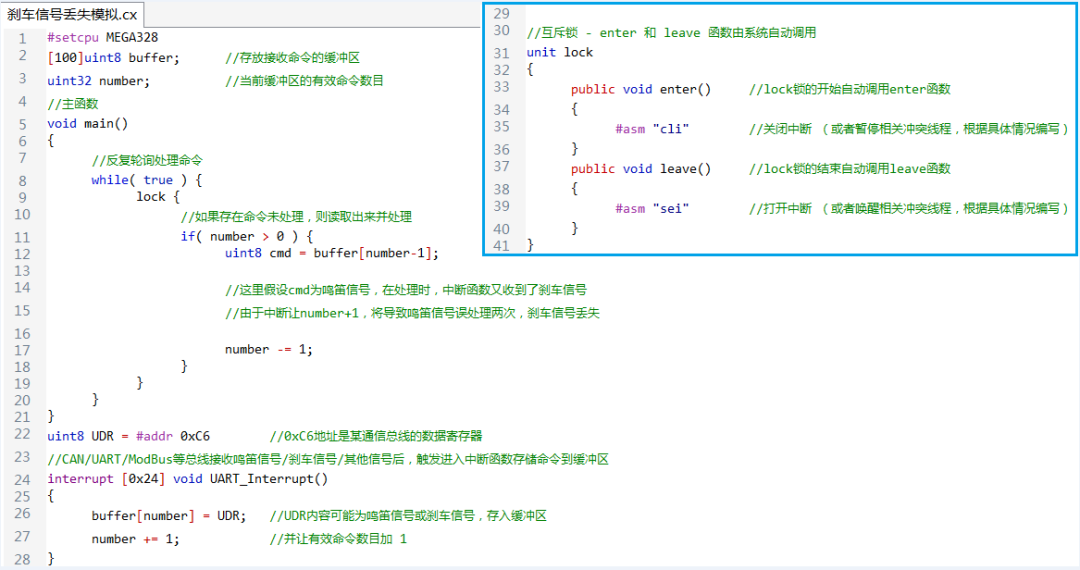Screen dimensions: 1080x570
Task: Click 'public void enter()' method header
Action: point(641,89)
